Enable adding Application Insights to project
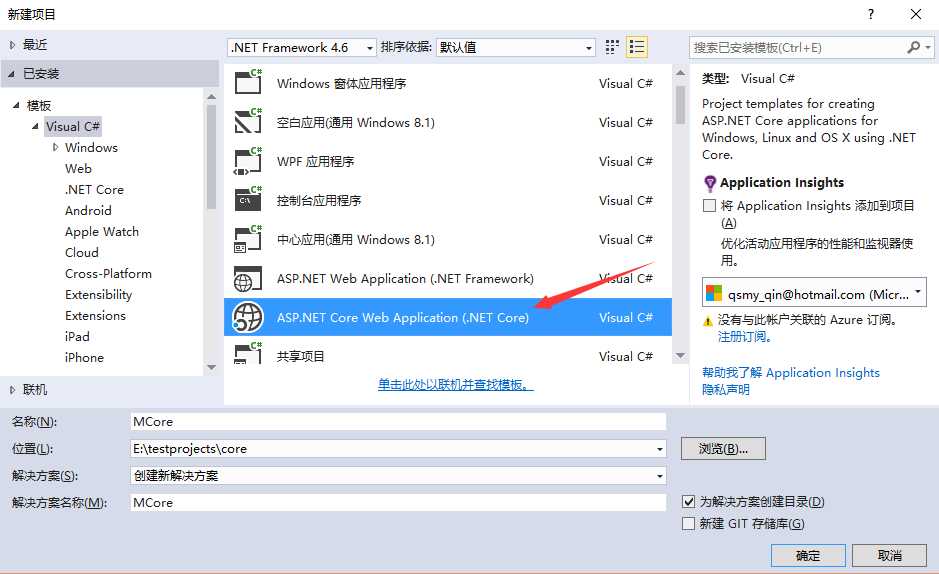The image size is (939, 574). point(709,206)
